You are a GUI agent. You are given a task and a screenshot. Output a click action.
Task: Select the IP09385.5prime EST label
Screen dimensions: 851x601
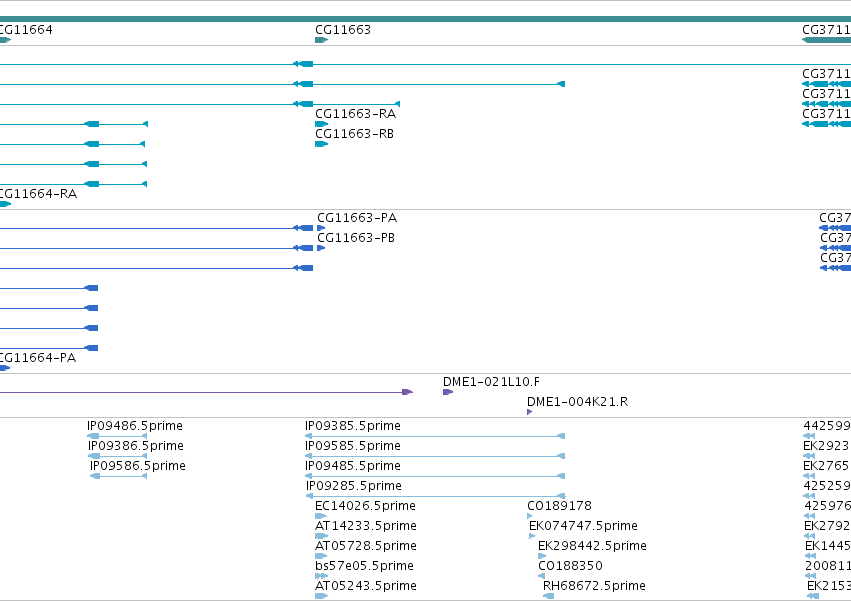tap(353, 426)
